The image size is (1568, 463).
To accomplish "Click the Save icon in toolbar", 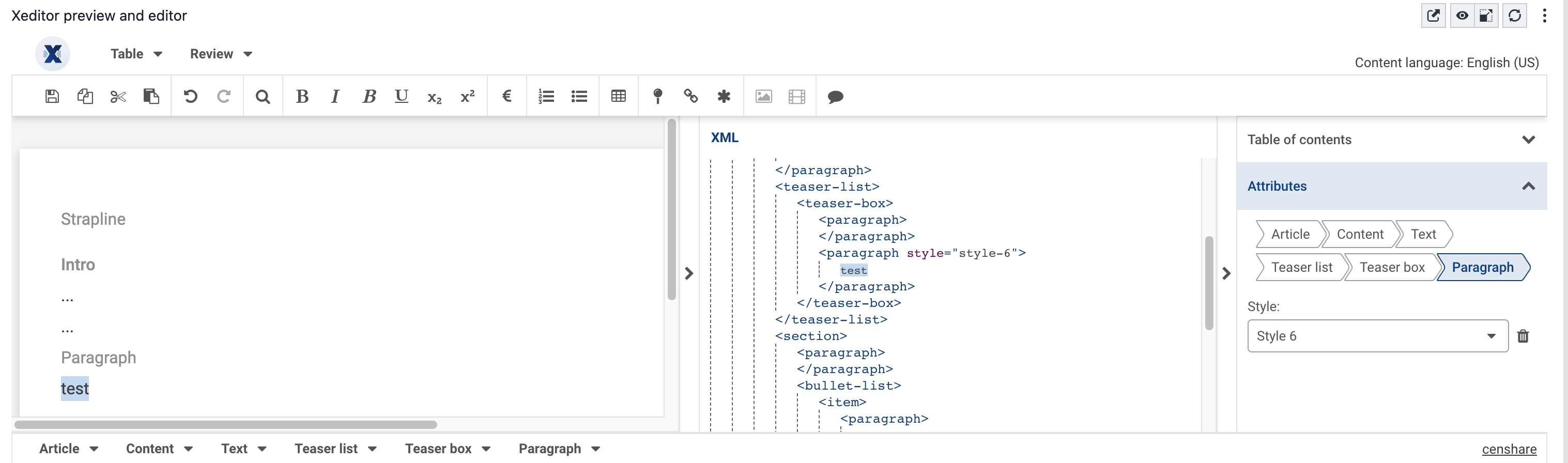I will point(52,96).
